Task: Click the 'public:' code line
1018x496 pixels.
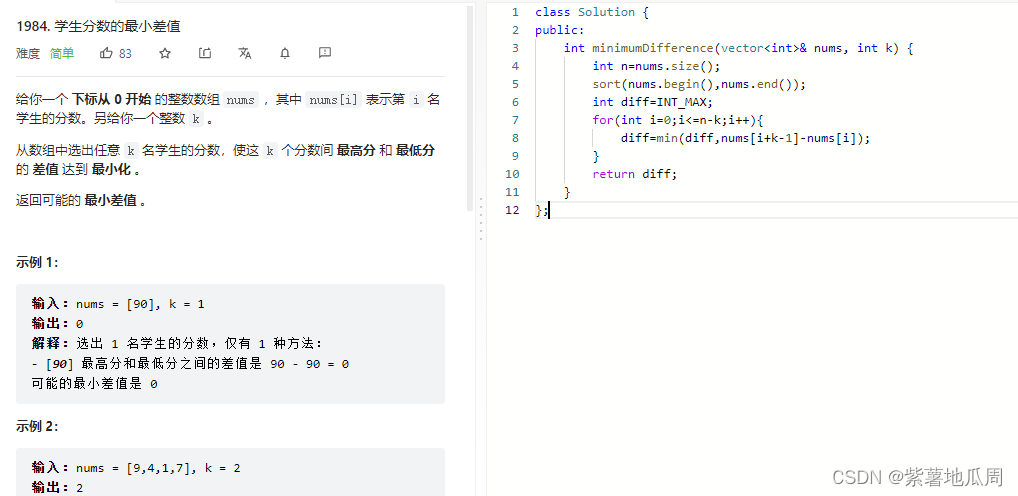Action: [x=560, y=30]
